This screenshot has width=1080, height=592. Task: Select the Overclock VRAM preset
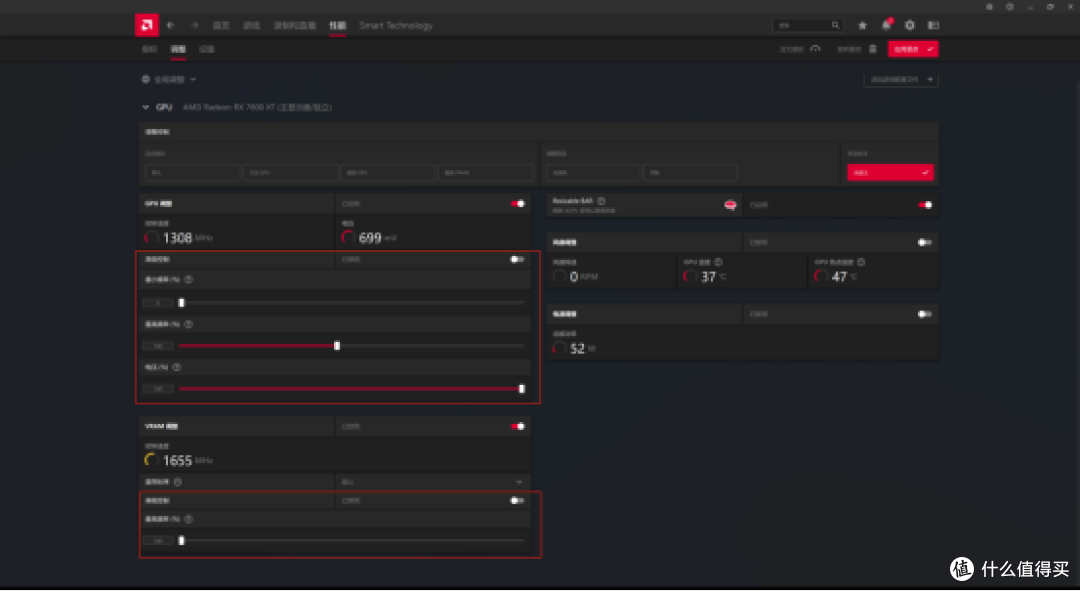(486, 172)
